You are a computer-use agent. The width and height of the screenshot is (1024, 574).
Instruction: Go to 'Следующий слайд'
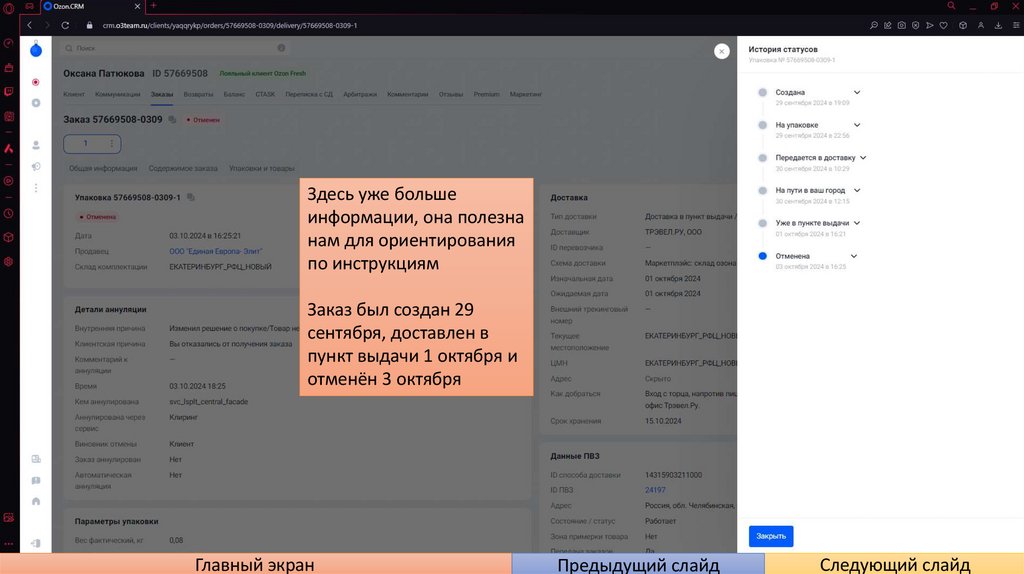click(x=894, y=564)
